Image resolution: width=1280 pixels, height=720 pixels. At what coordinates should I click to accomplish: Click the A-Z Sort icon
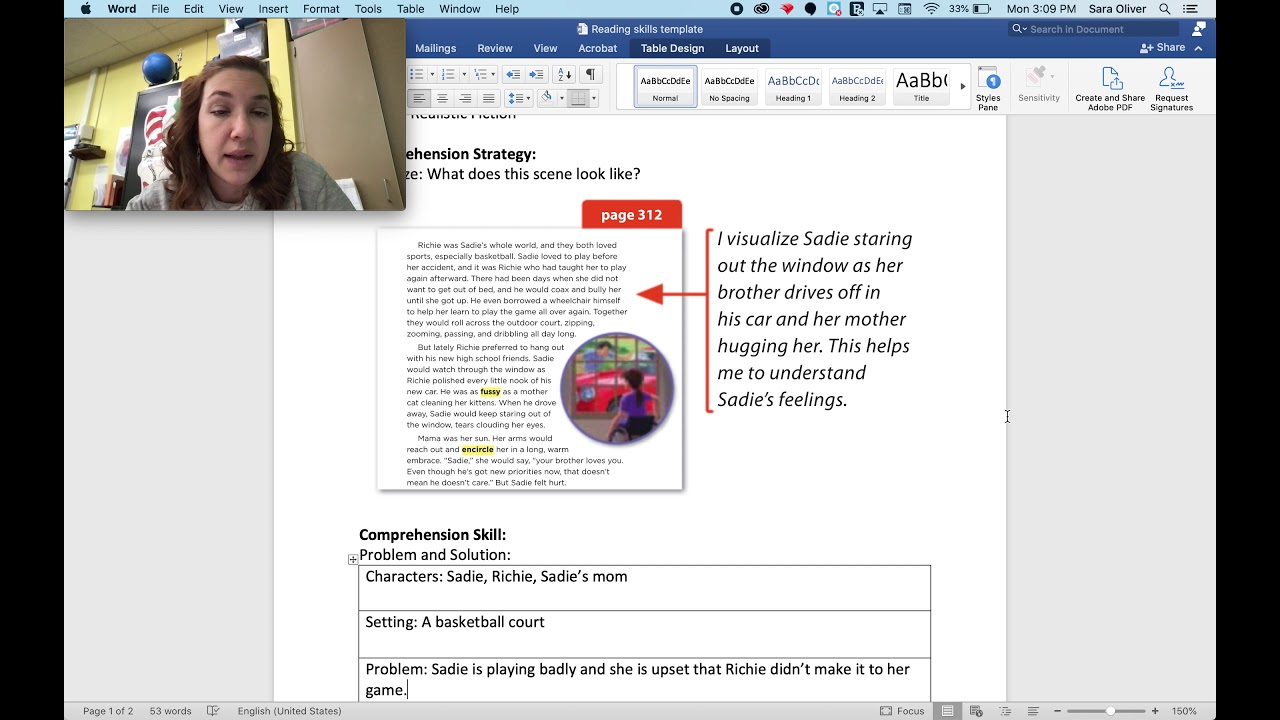[565, 75]
